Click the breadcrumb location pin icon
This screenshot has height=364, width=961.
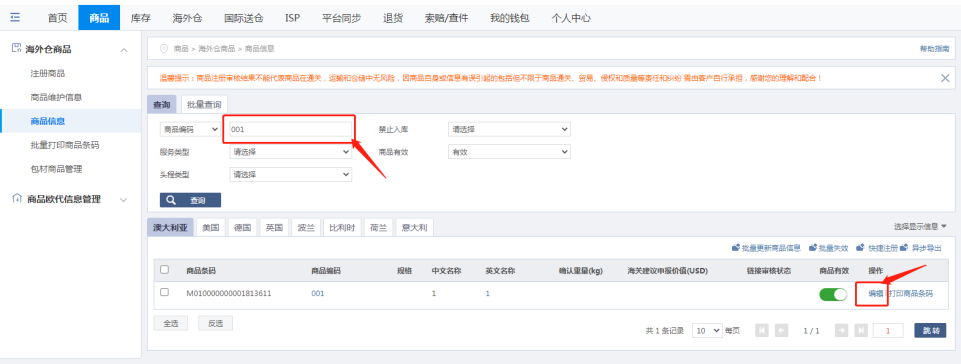[x=163, y=48]
